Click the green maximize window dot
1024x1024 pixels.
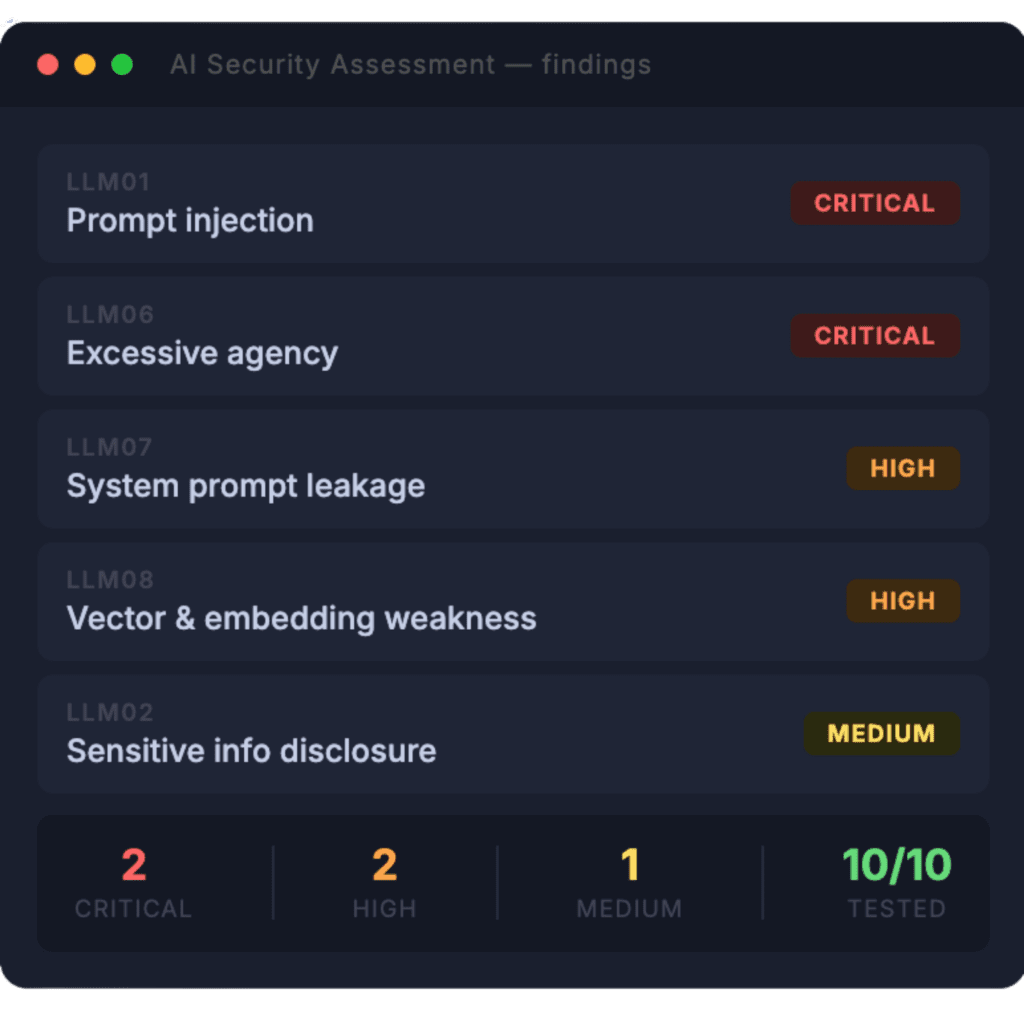pos(122,65)
